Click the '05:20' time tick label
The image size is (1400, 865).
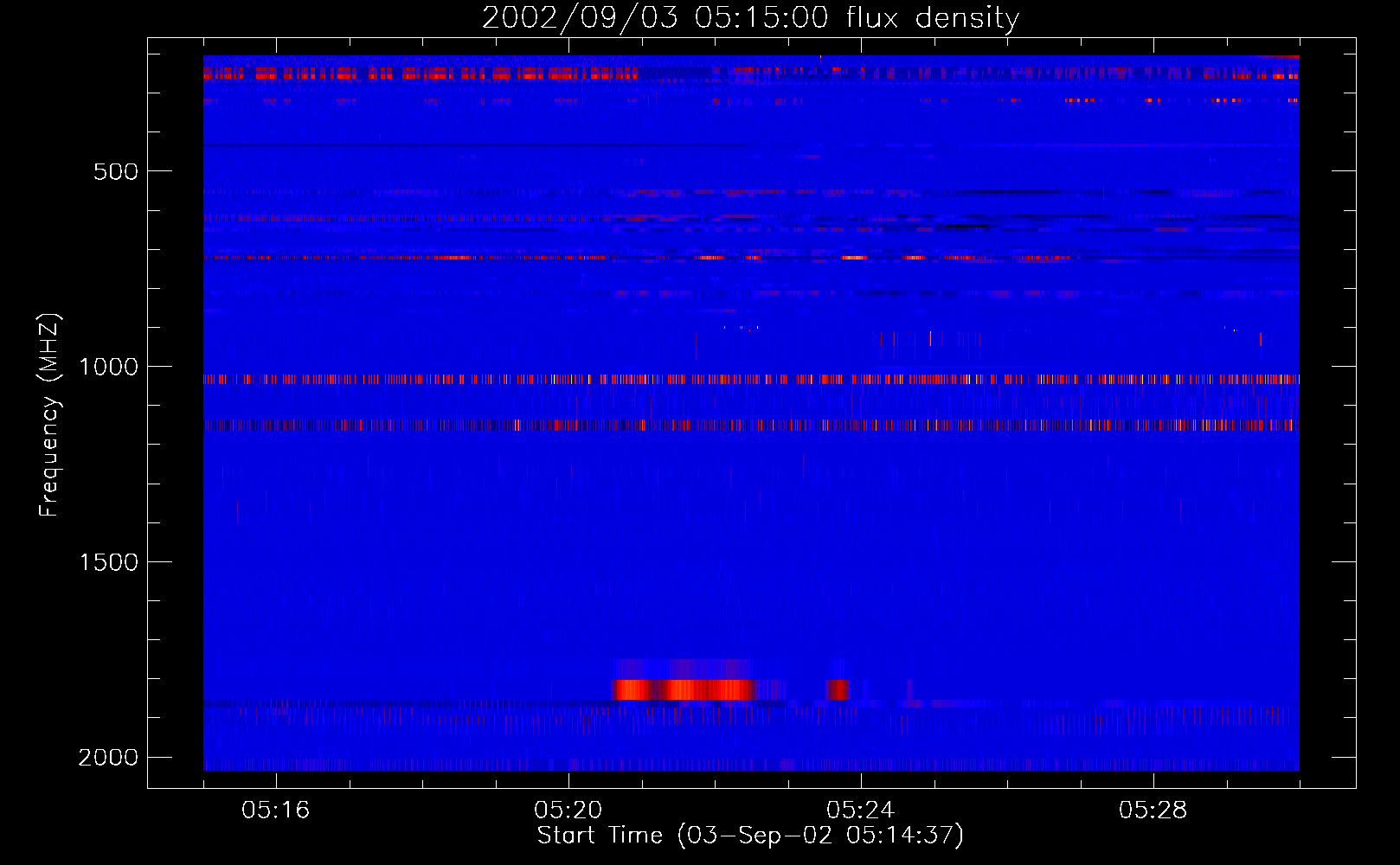[x=568, y=811]
